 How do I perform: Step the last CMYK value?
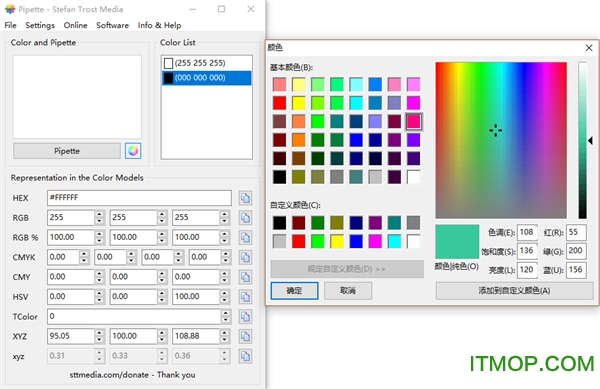pyautogui.click(x=226, y=257)
